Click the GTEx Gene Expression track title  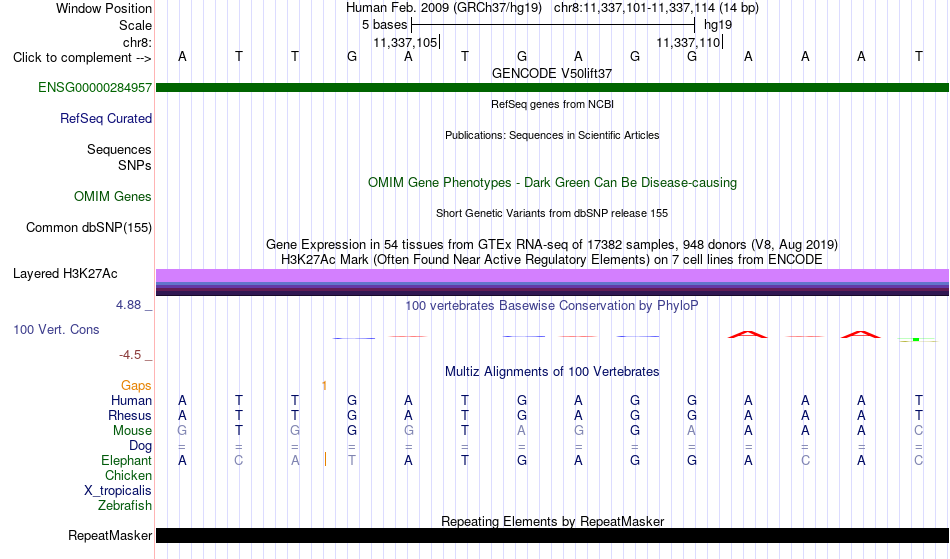point(552,244)
